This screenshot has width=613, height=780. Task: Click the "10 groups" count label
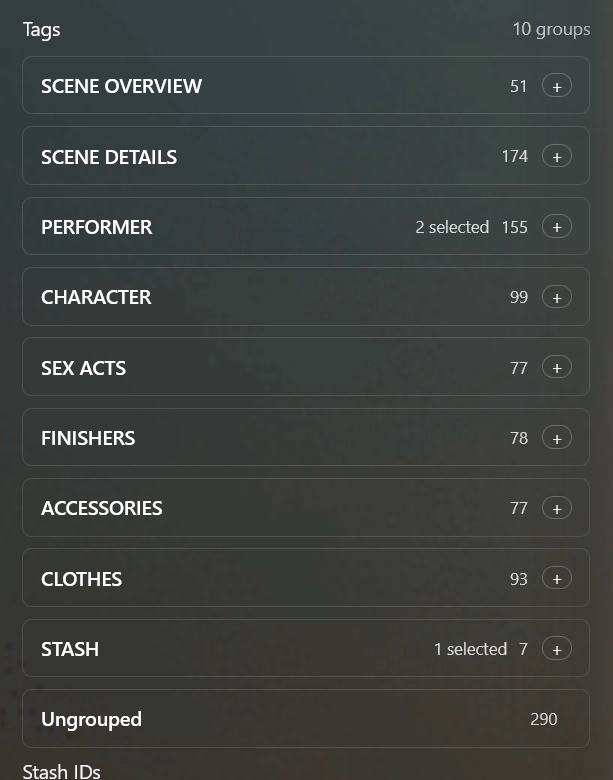point(551,29)
